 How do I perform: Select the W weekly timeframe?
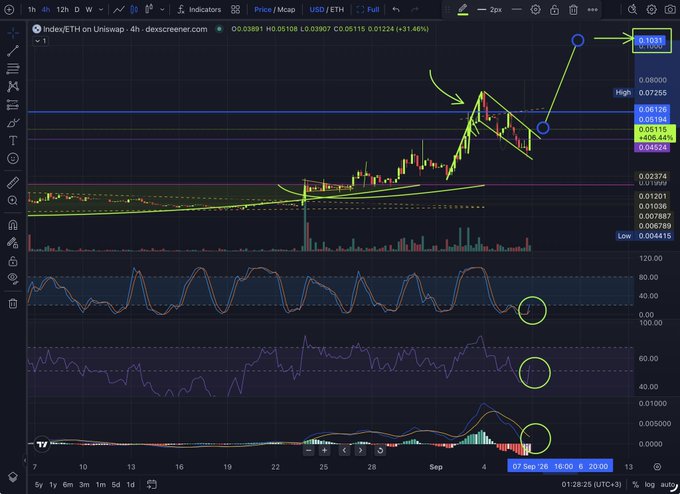(89, 9)
